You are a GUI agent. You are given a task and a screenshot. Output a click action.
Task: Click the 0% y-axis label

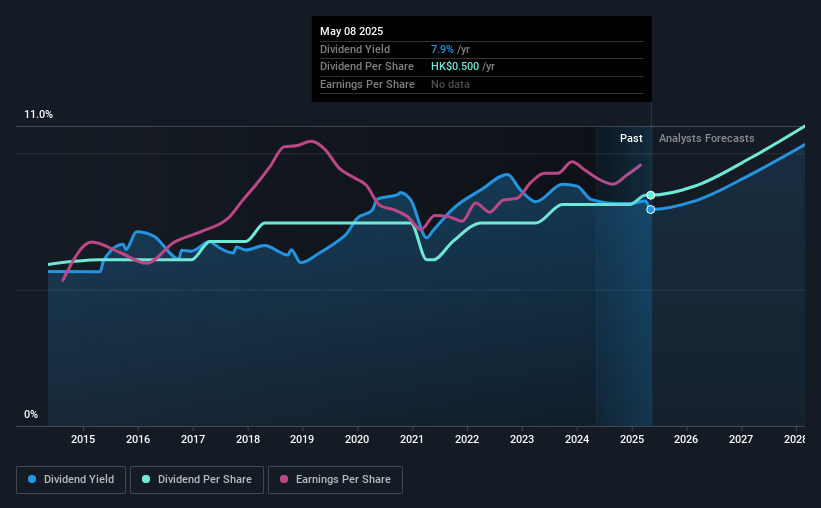(31, 414)
